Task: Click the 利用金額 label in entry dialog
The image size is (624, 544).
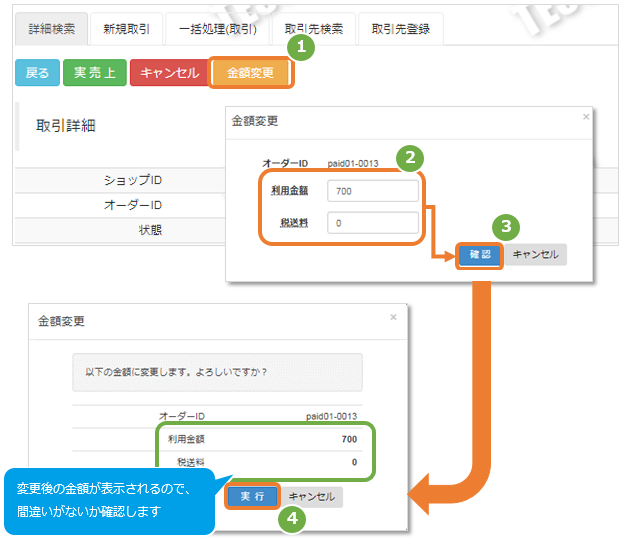Action: pyautogui.click(x=289, y=191)
